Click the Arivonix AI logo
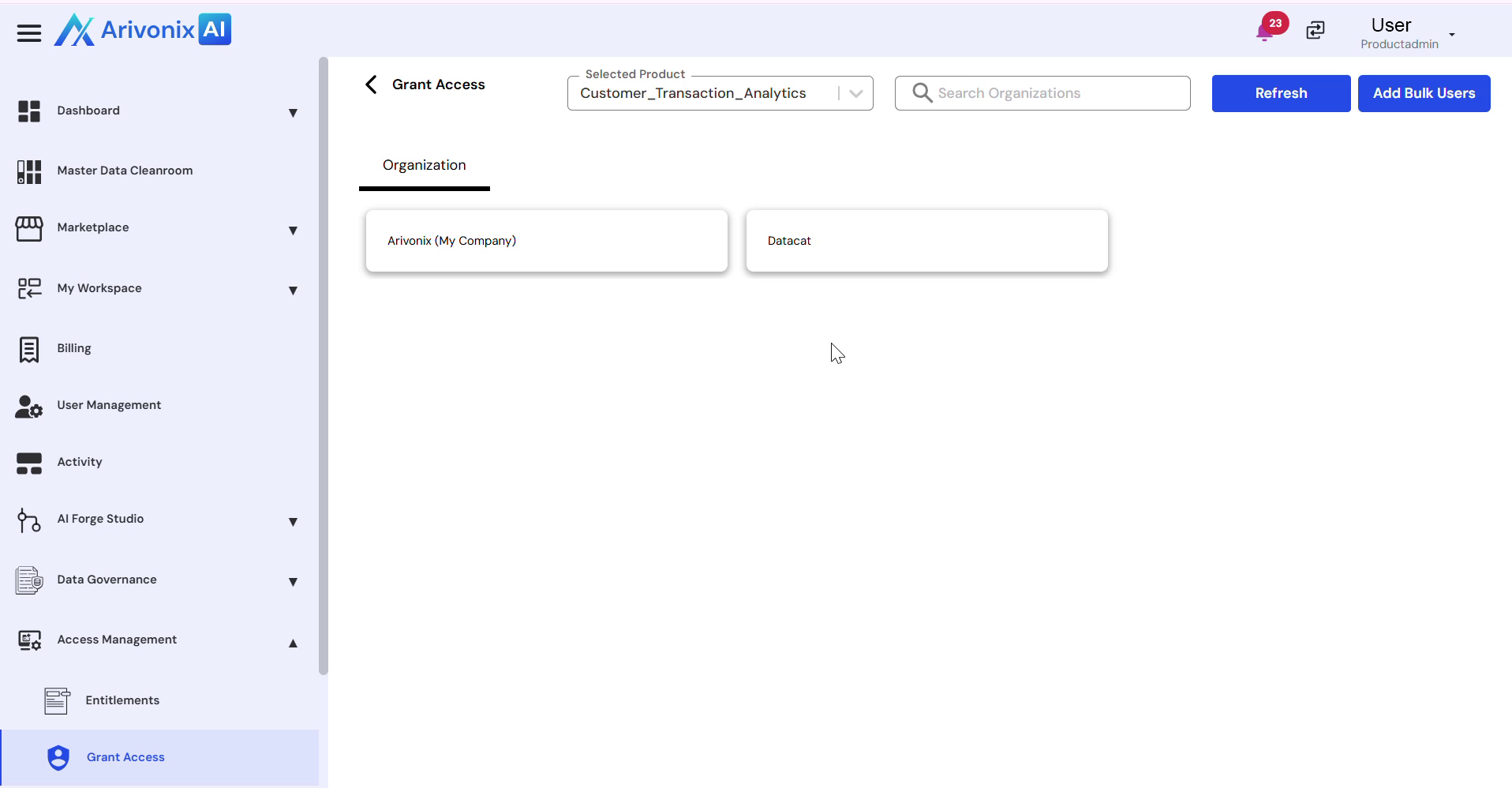 [143, 30]
